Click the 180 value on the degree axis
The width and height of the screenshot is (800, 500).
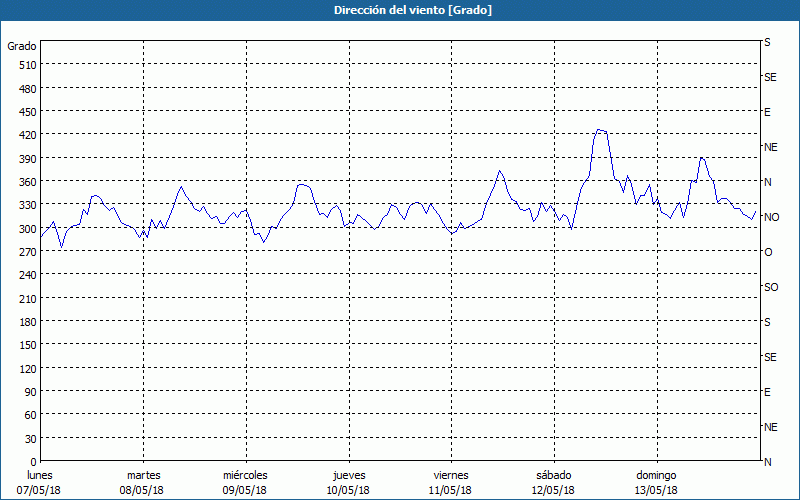click(x=29, y=322)
